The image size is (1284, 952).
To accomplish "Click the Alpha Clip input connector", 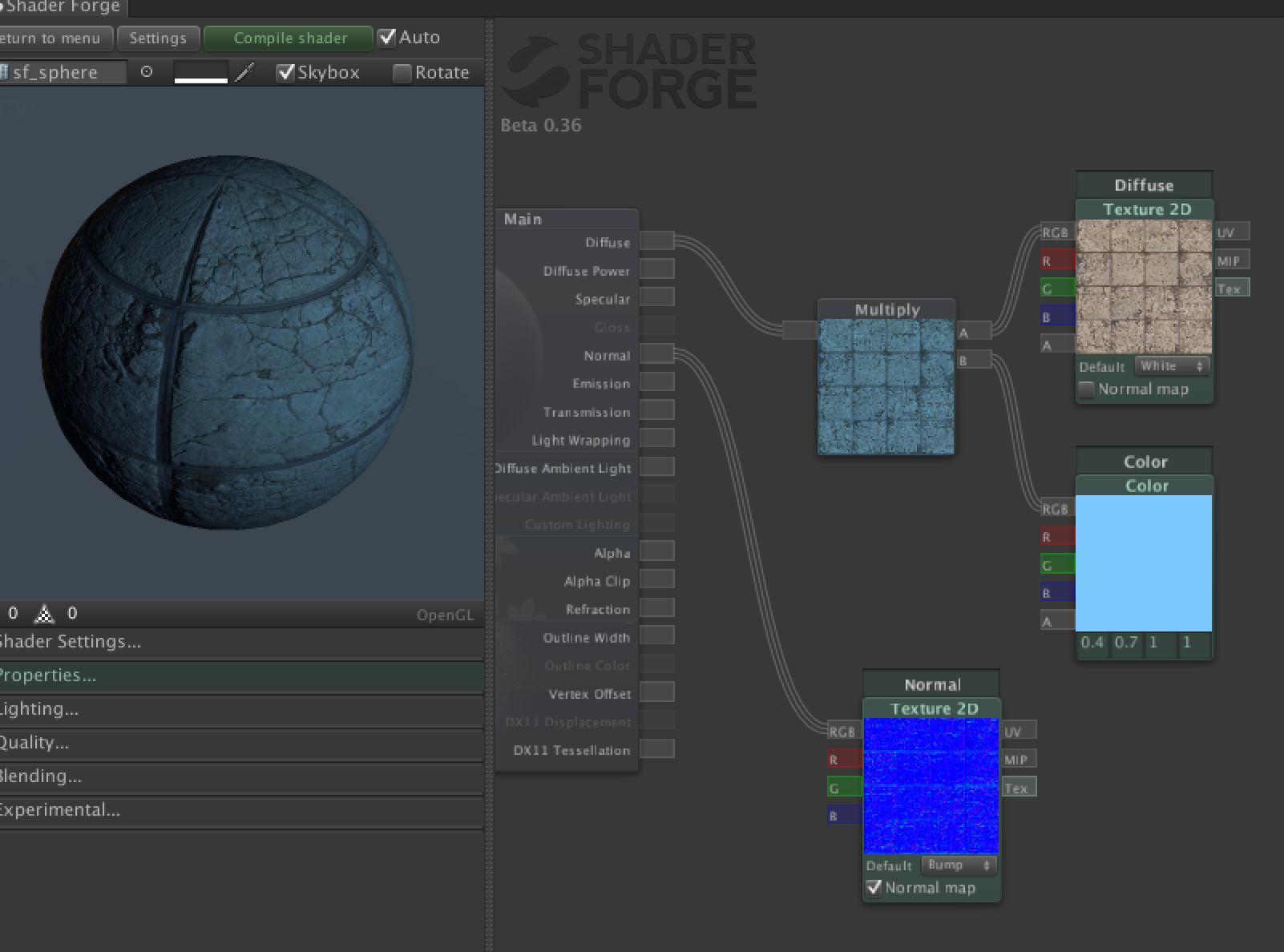I will coord(657,579).
